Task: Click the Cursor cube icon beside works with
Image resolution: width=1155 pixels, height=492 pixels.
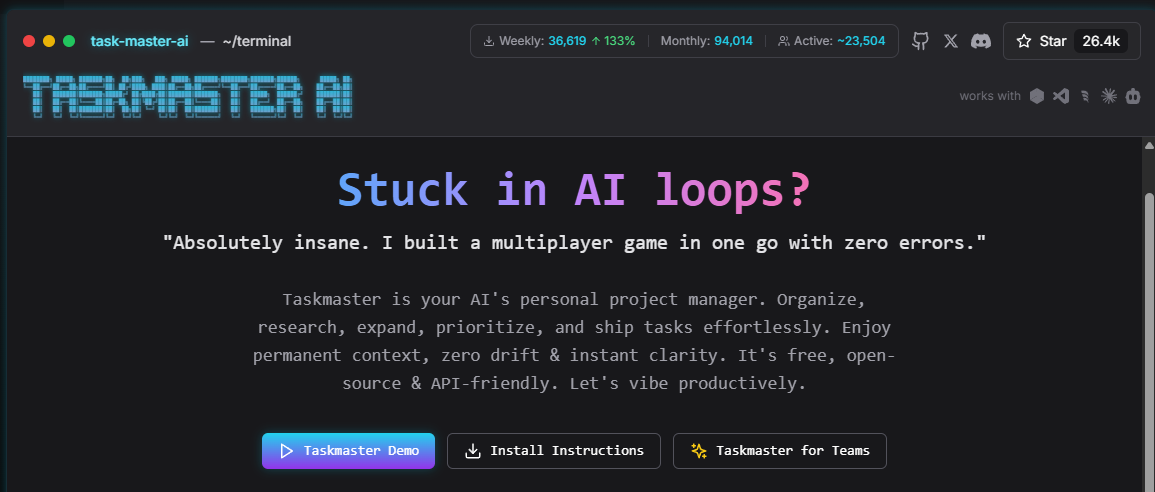Action: 1037,96
